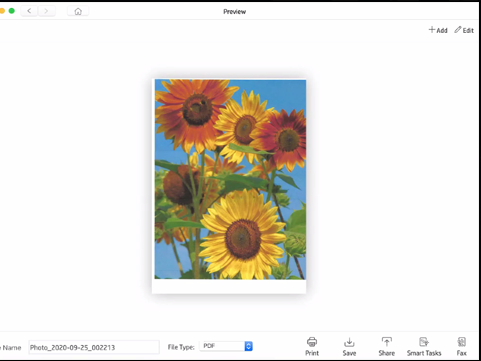
Task: Select the sunflower scan preview
Action: pyautogui.click(x=229, y=186)
